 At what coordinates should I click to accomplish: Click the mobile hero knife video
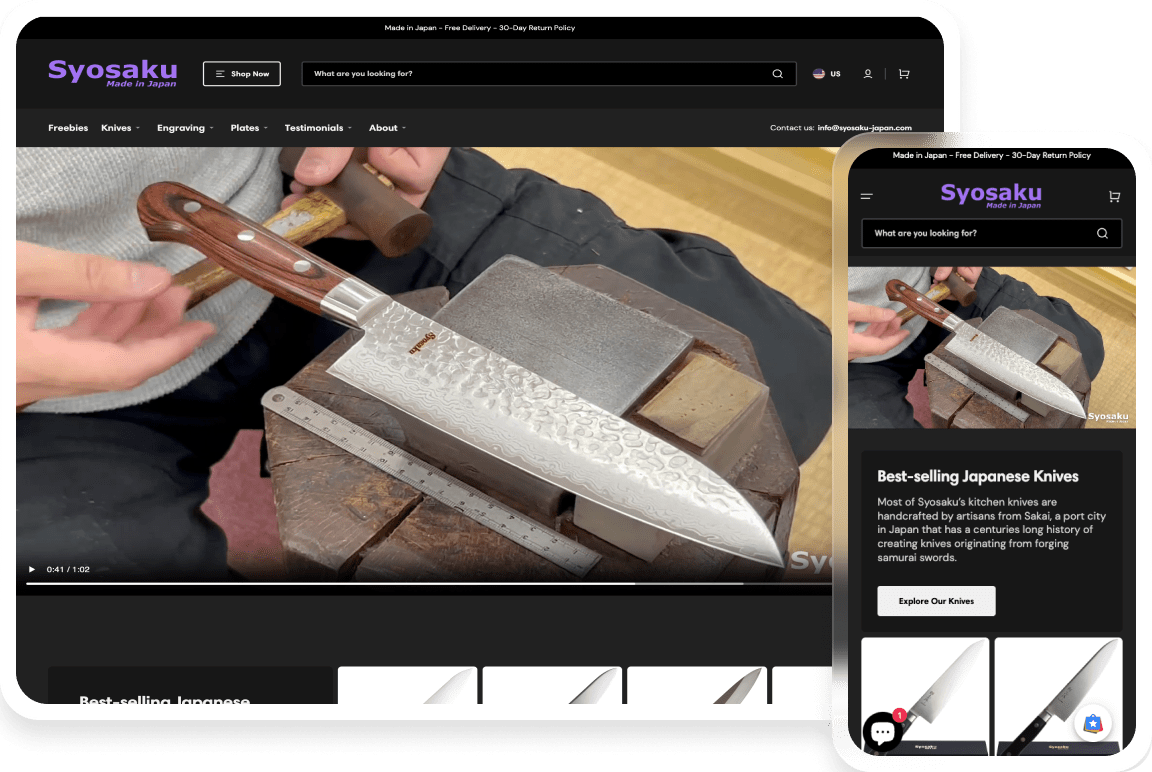coord(992,347)
